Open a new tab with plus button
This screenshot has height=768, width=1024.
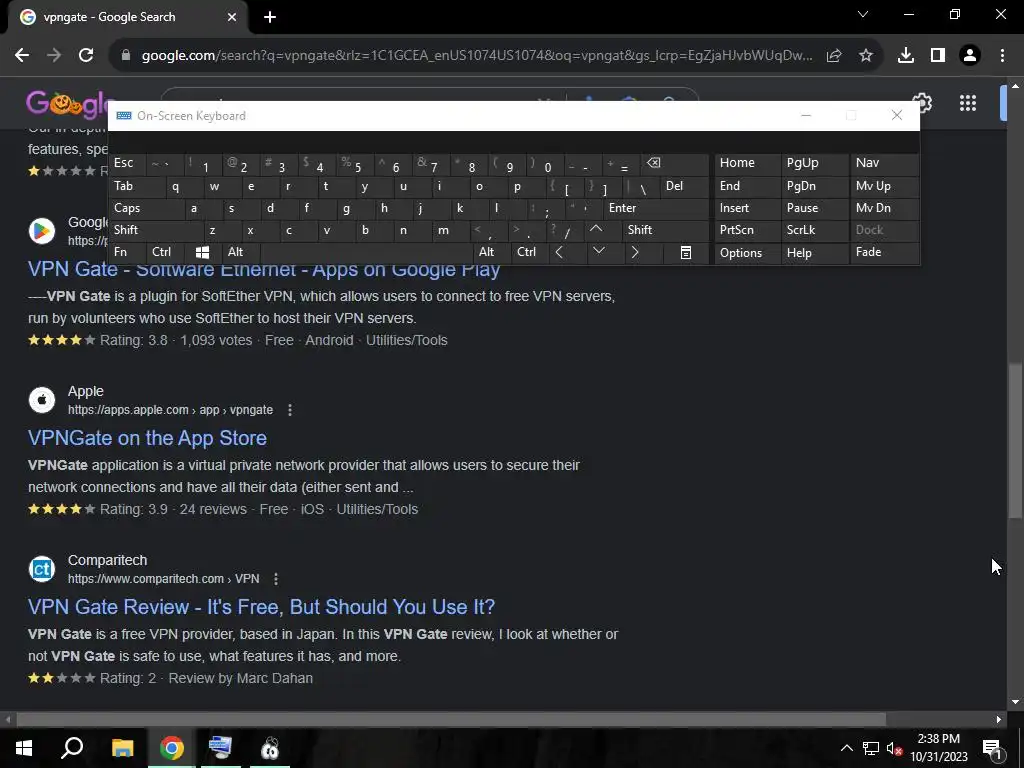click(270, 17)
